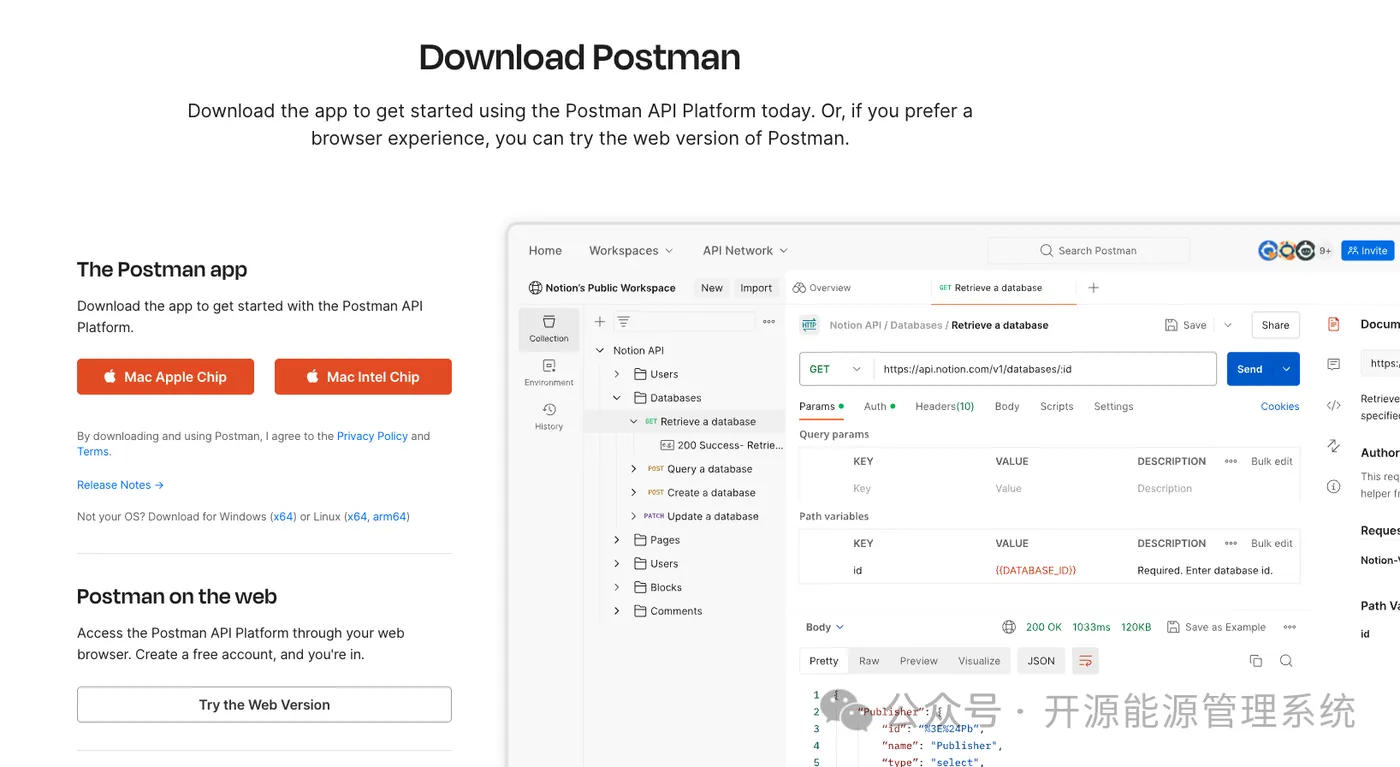Open the Privacy Policy link
Screen dimensions: 1400x767
(x=372, y=436)
